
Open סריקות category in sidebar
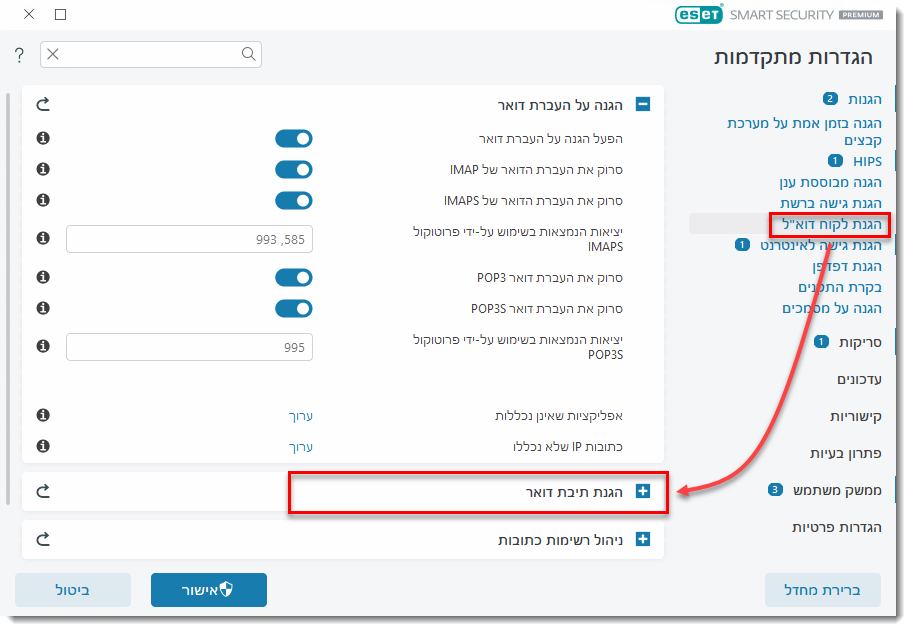(860, 342)
